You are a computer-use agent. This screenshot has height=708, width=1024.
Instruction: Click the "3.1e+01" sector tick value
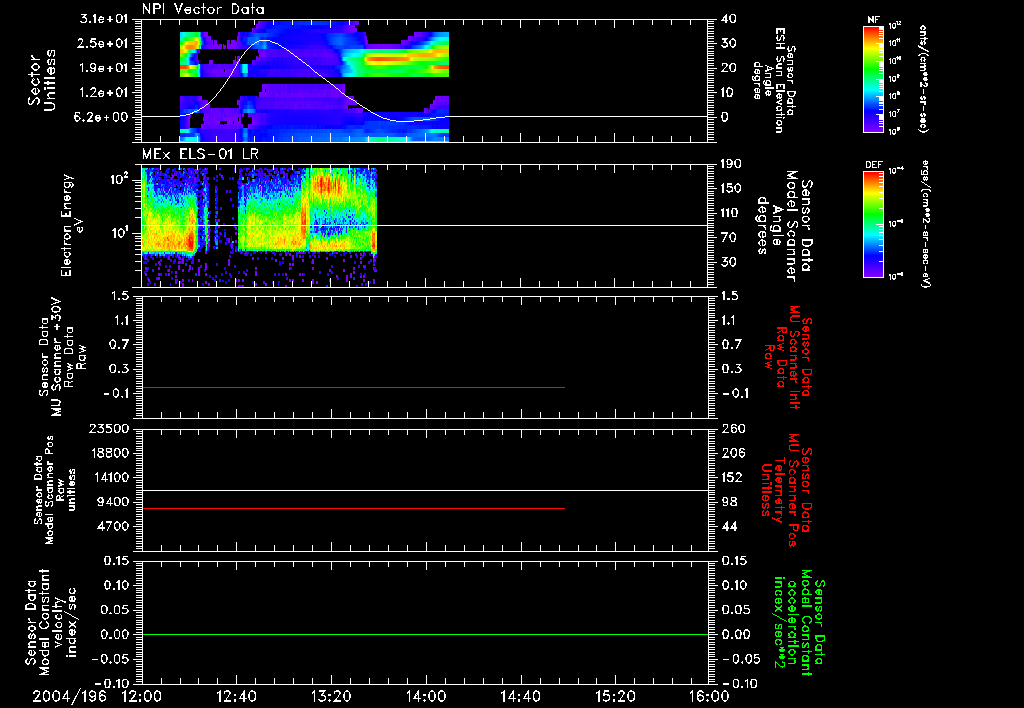point(104,19)
